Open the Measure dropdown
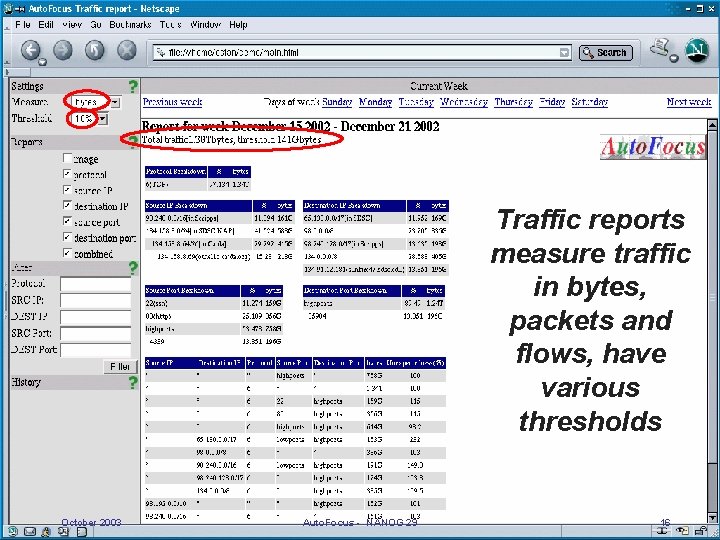The width and height of the screenshot is (720, 540). pos(115,102)
